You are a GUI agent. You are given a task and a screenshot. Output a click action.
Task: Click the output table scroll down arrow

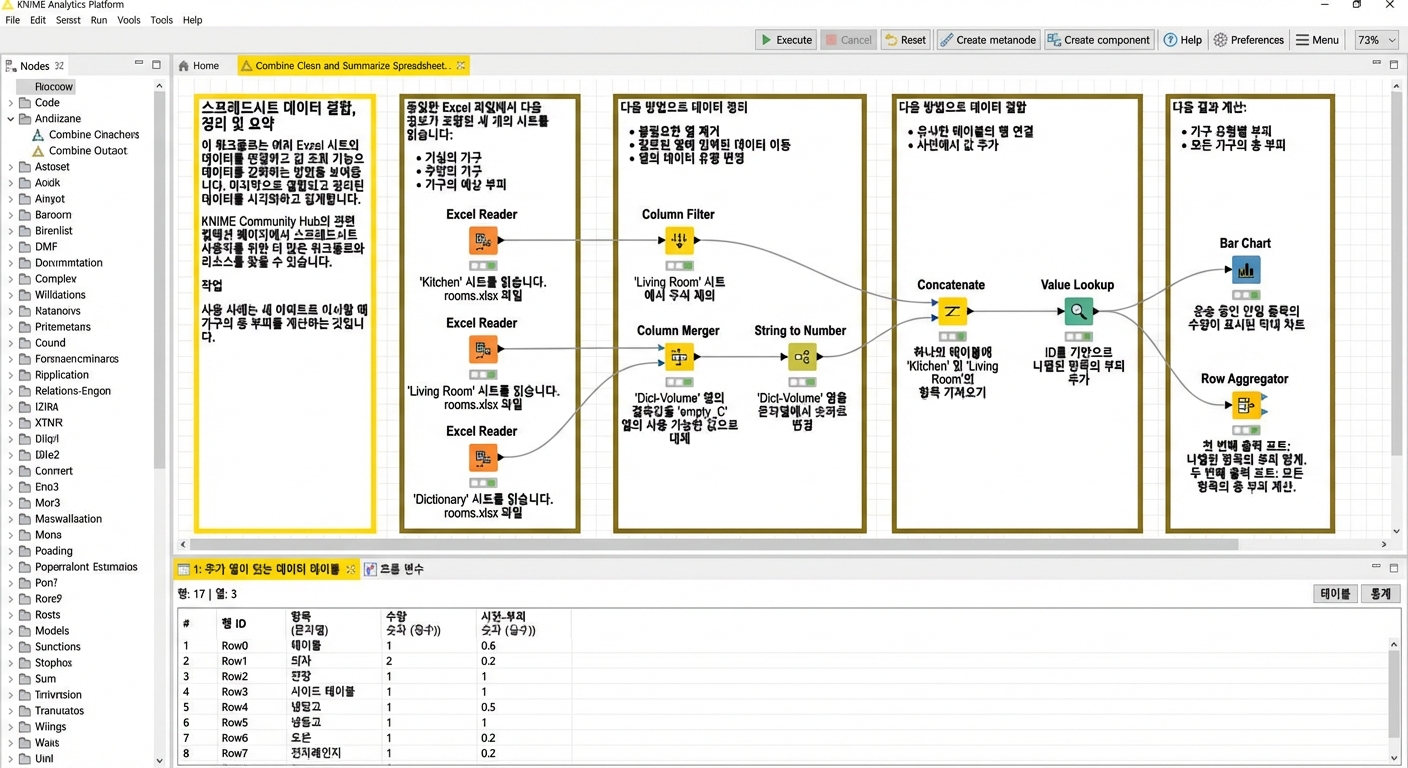1393,759
